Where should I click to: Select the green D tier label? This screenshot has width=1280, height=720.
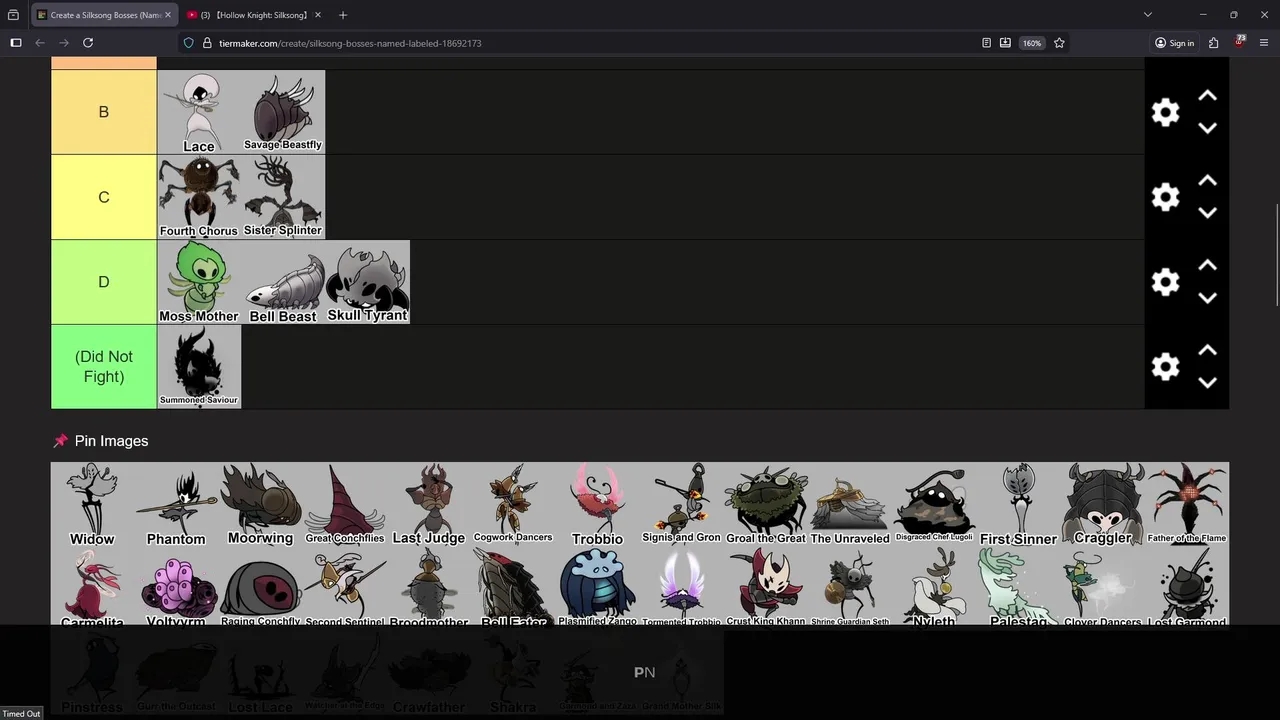[x=104, y=282]
